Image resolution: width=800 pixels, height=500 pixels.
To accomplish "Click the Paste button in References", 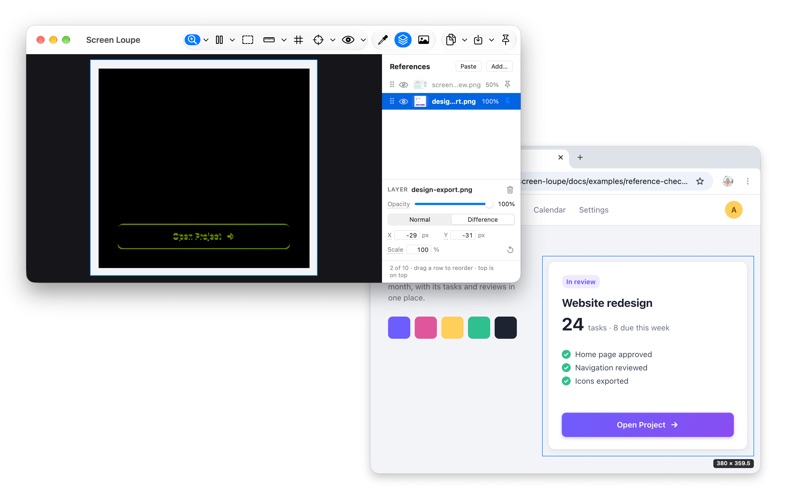I will tap(468, 66).
